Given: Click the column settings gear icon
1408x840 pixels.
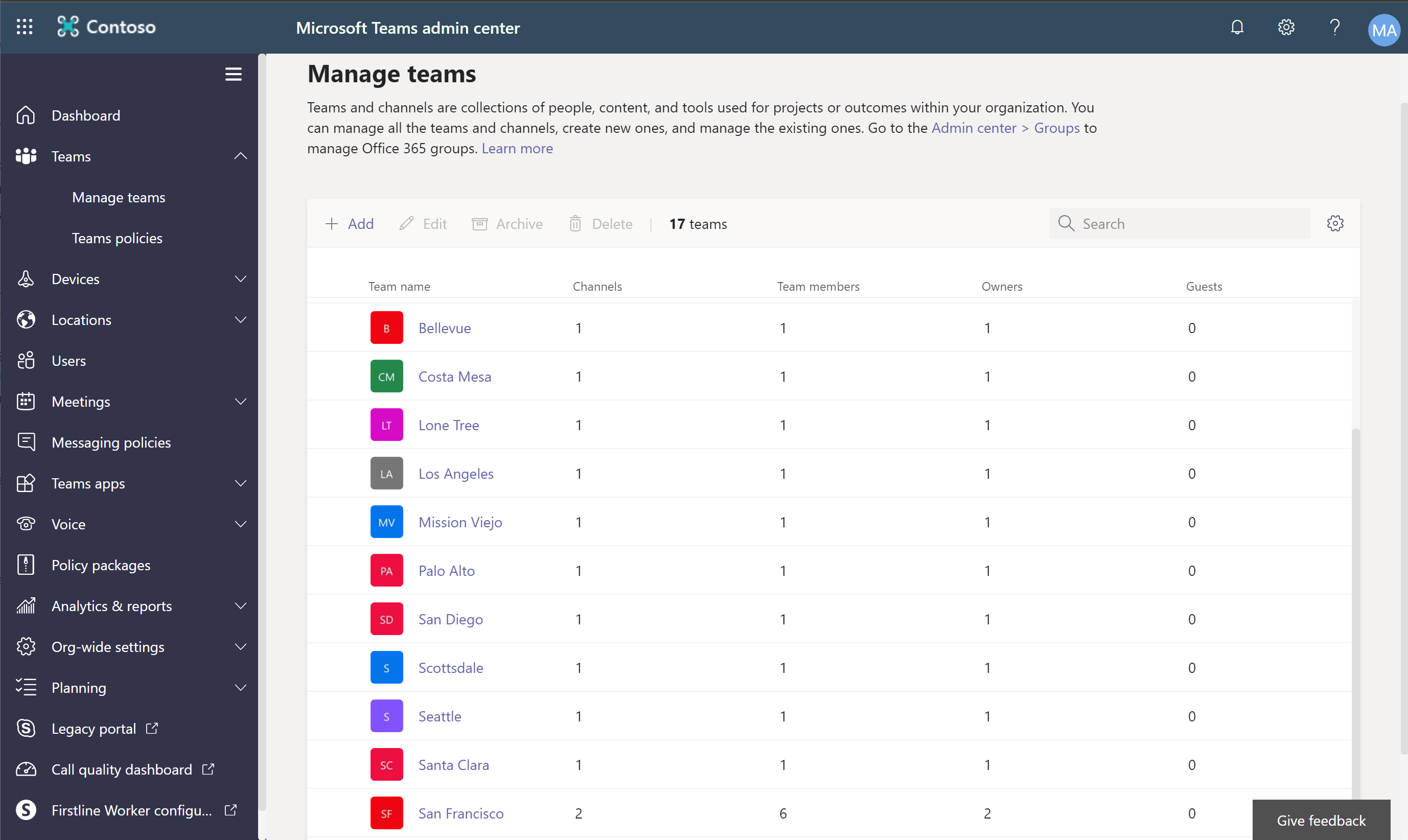Looking at the screenshot, I should coord(1335,223).
